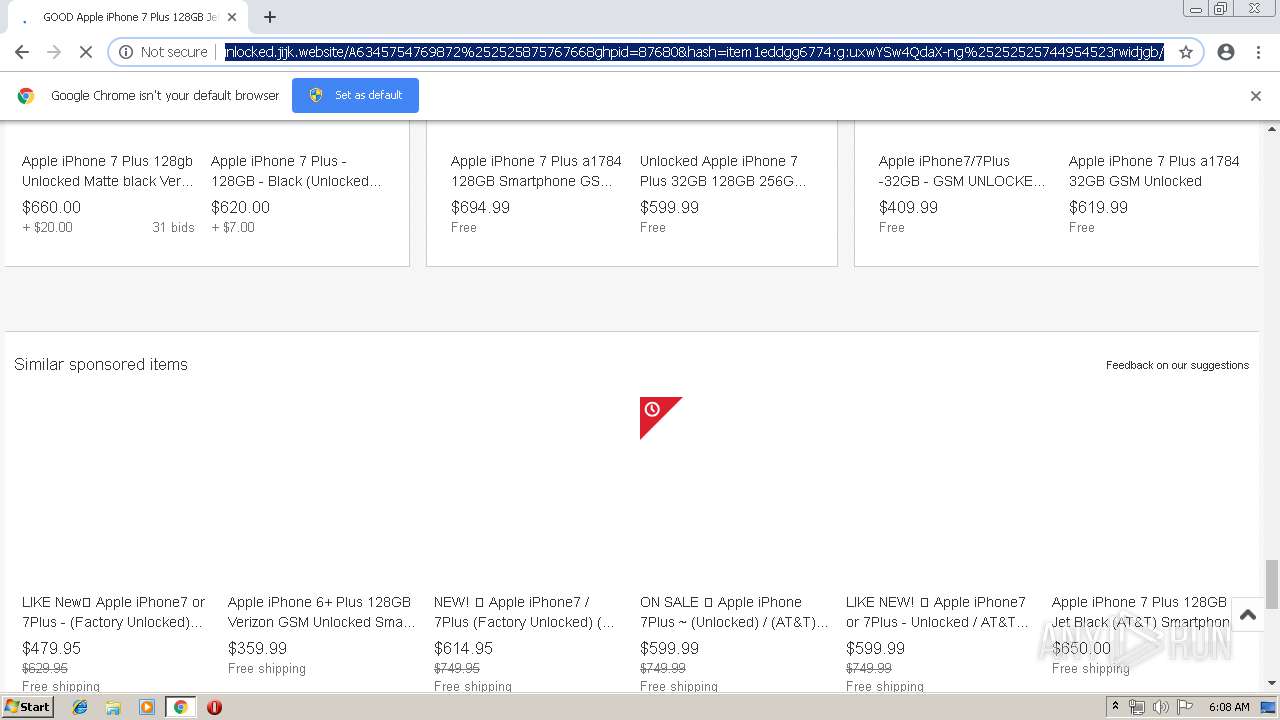
Task: Open Apple iPhone 7 Plus a1784 32GB GSM Unlocked listing
Action: (1154, 171)
